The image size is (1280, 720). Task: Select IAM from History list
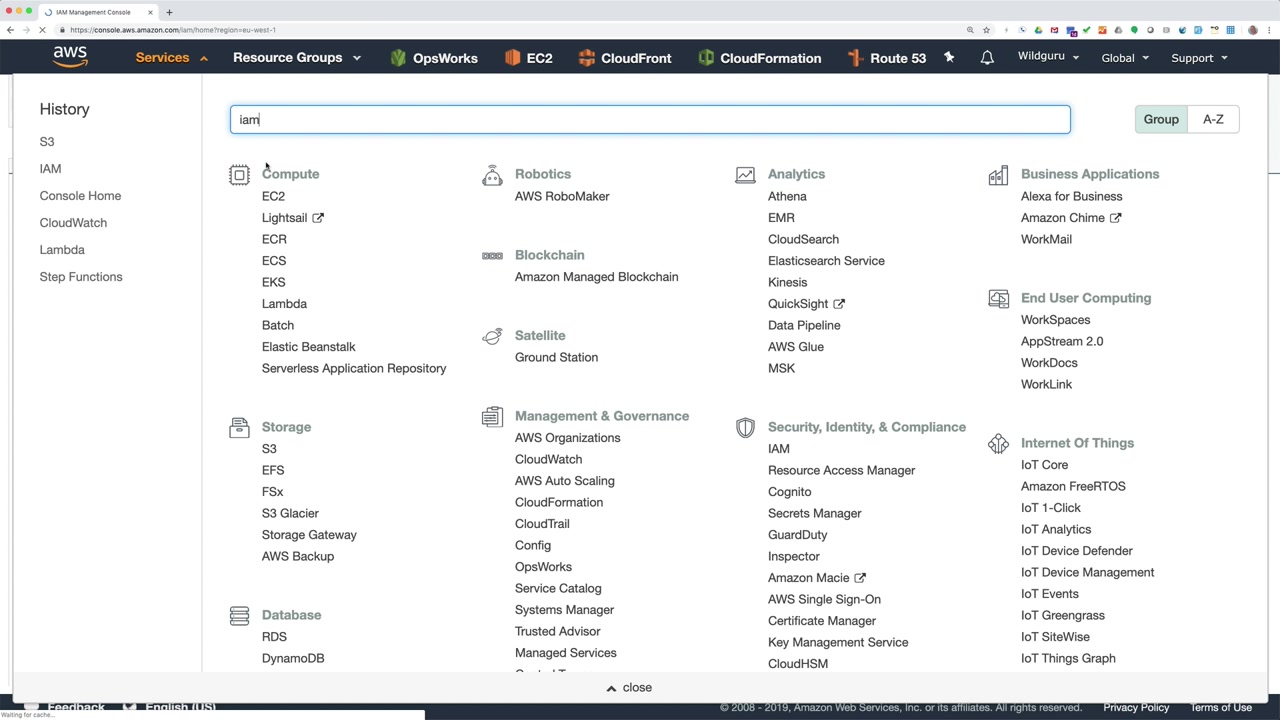tap(50, 169)
